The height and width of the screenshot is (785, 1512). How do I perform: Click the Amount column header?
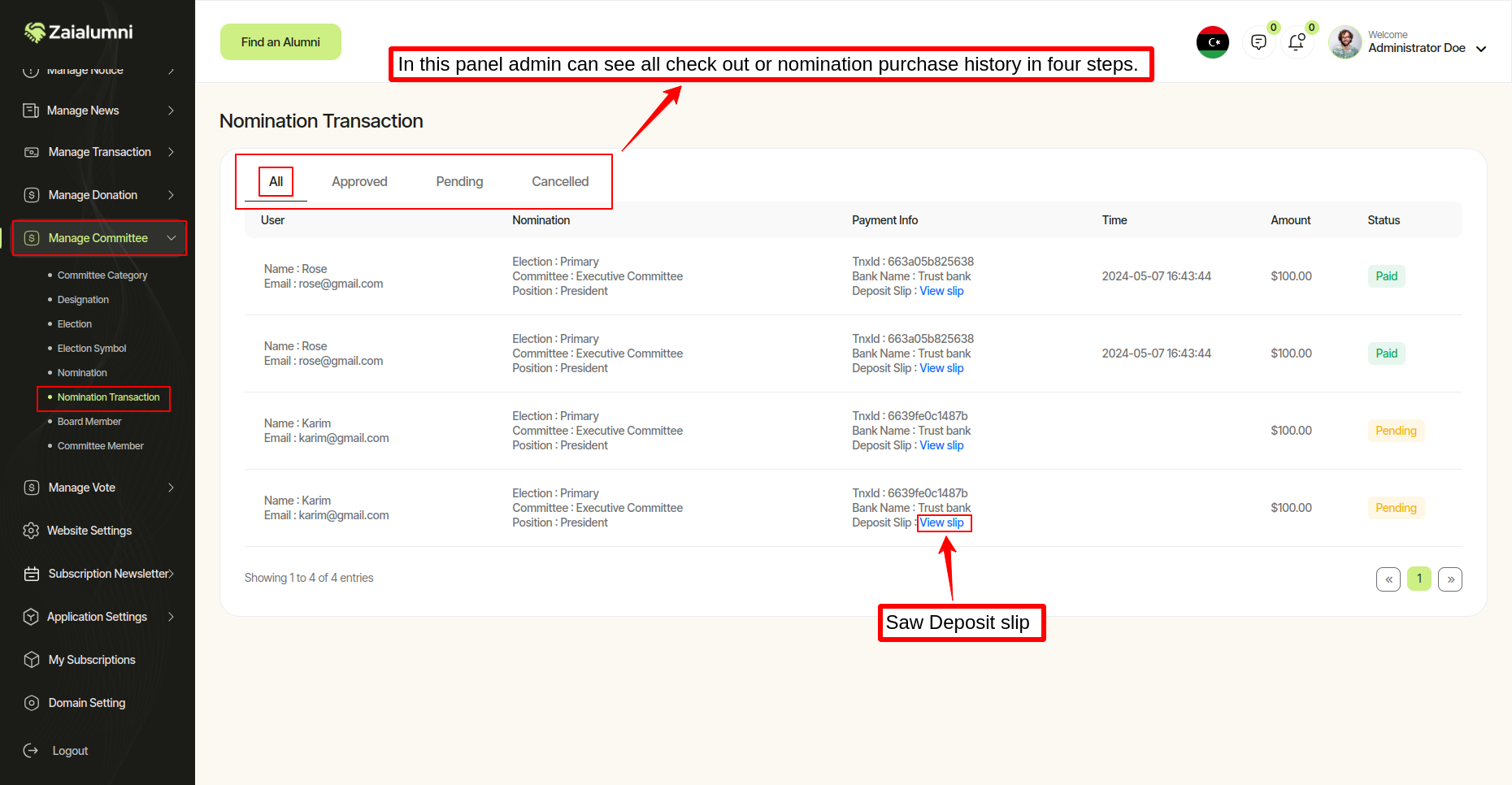tap(1290, 220)
